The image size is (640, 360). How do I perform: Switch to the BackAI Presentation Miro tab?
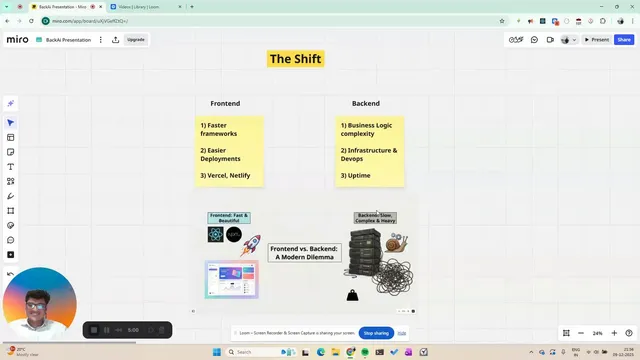point(67,7)
